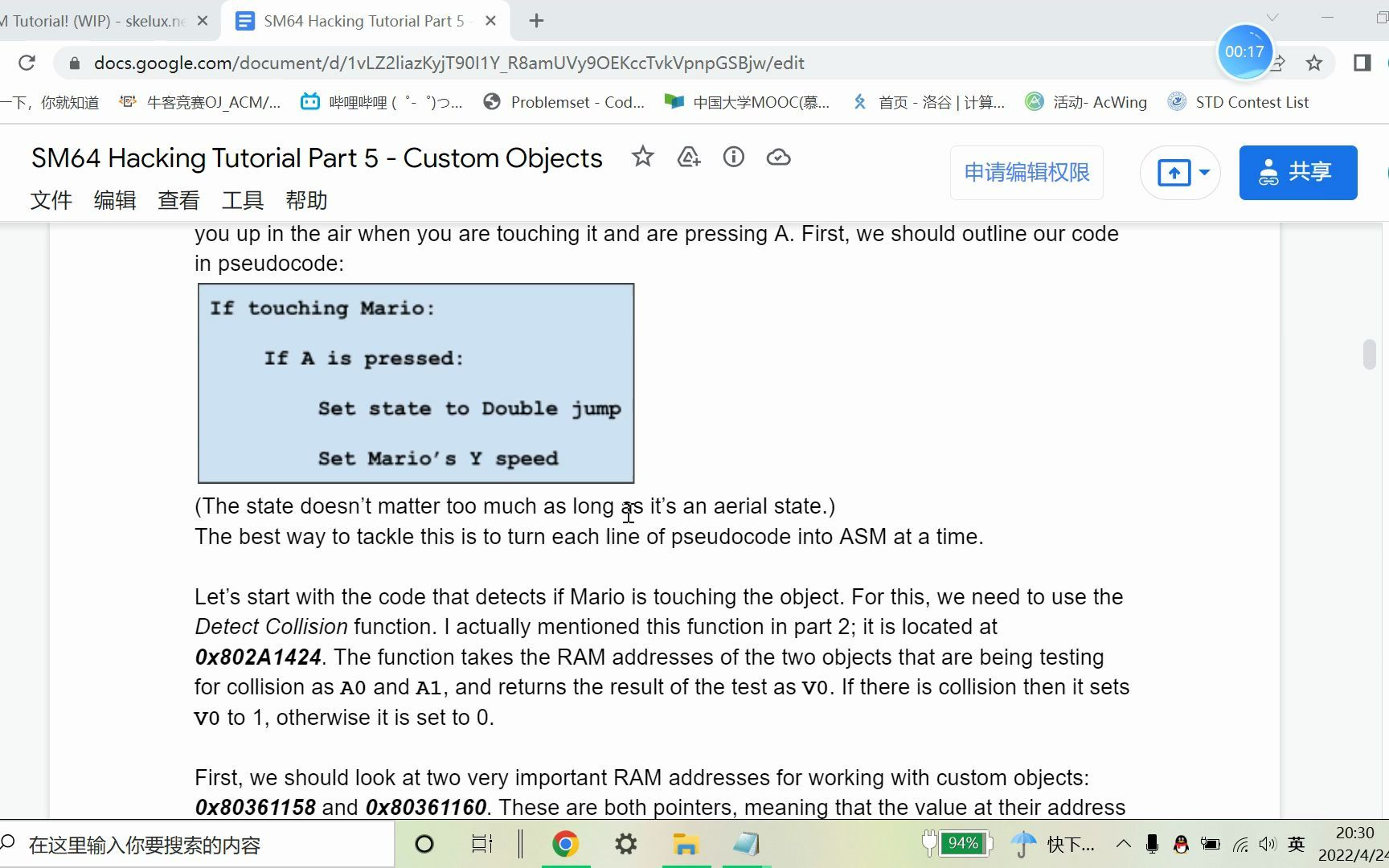Click the text 0x80361160 in the document
The image size is (1389, 868).
click(426, 807)
